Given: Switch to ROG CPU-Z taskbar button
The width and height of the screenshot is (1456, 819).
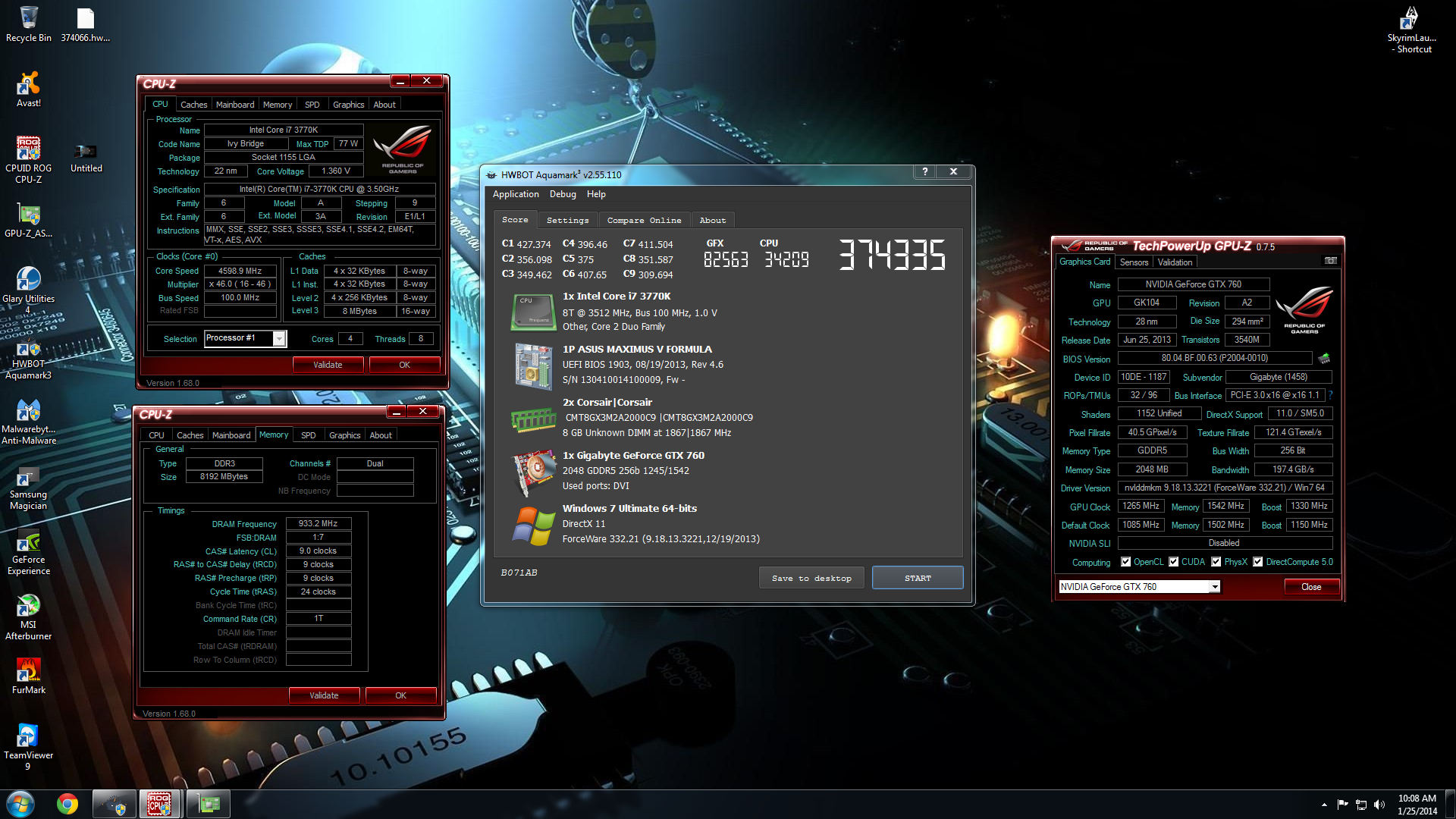Looking at the screenshot, I should coord(159,804).
